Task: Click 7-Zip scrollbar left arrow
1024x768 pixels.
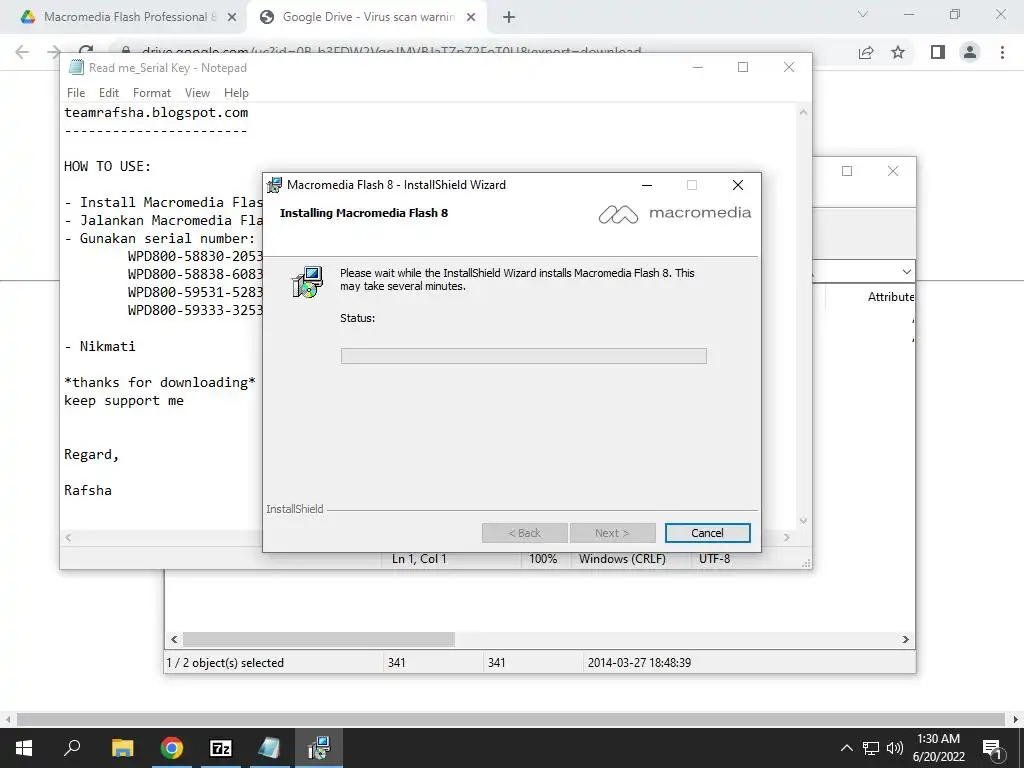Action: (x=174, y=639)
